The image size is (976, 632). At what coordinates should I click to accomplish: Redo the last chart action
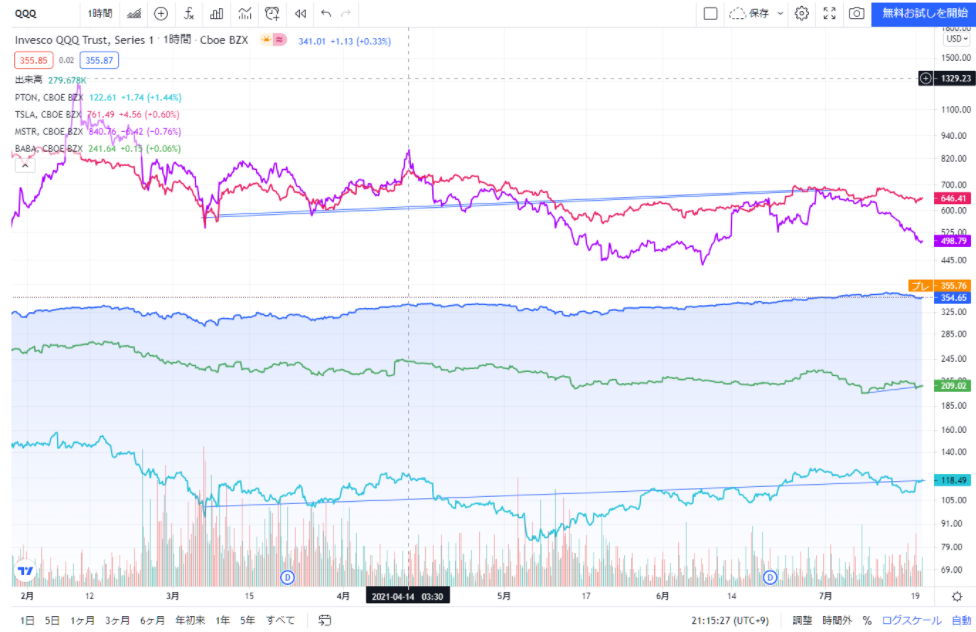click(346, 14)
